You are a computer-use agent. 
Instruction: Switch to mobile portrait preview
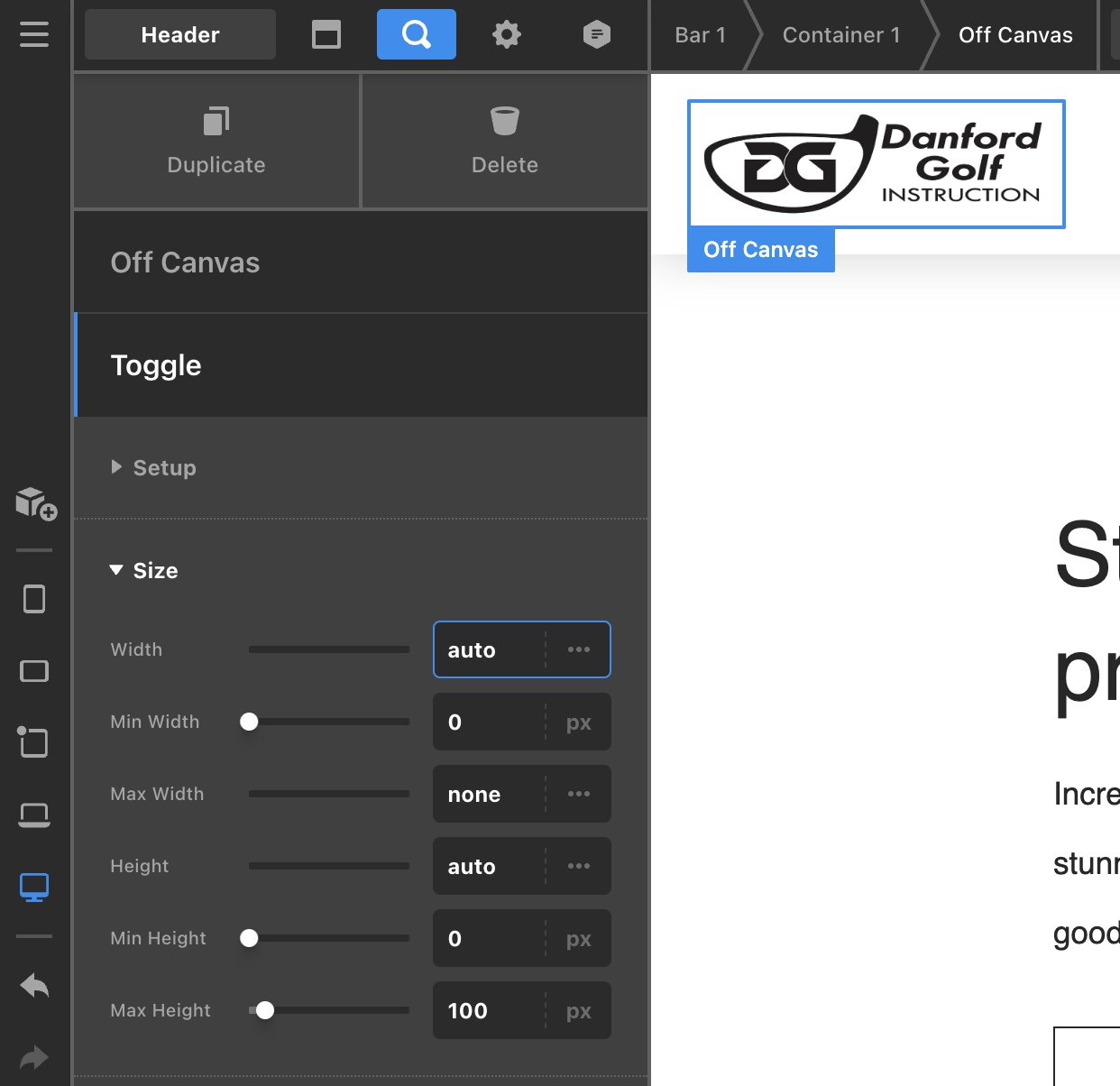[x=34, y=599]
